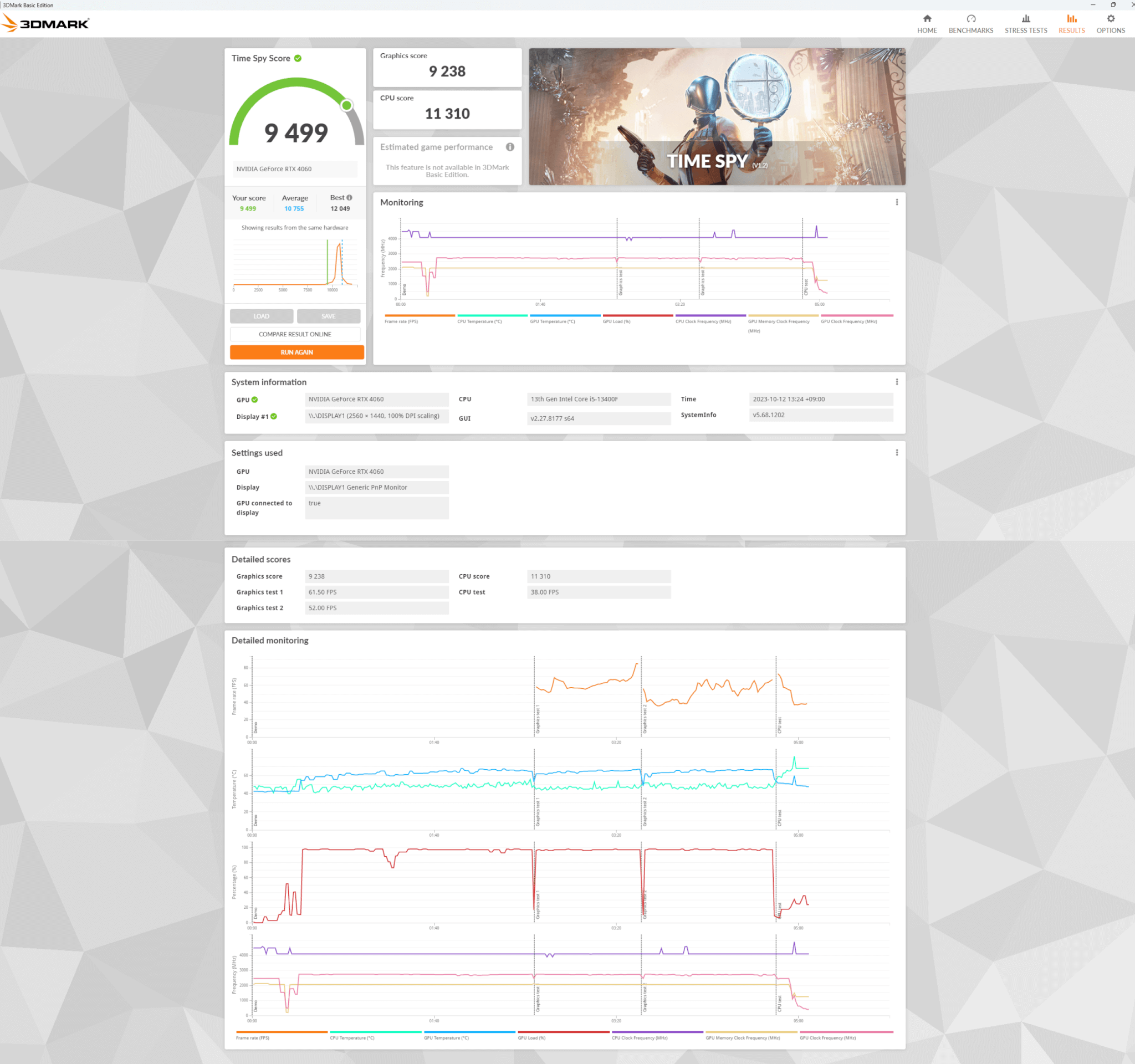Switch to the Results tab

click(1071, 24)
